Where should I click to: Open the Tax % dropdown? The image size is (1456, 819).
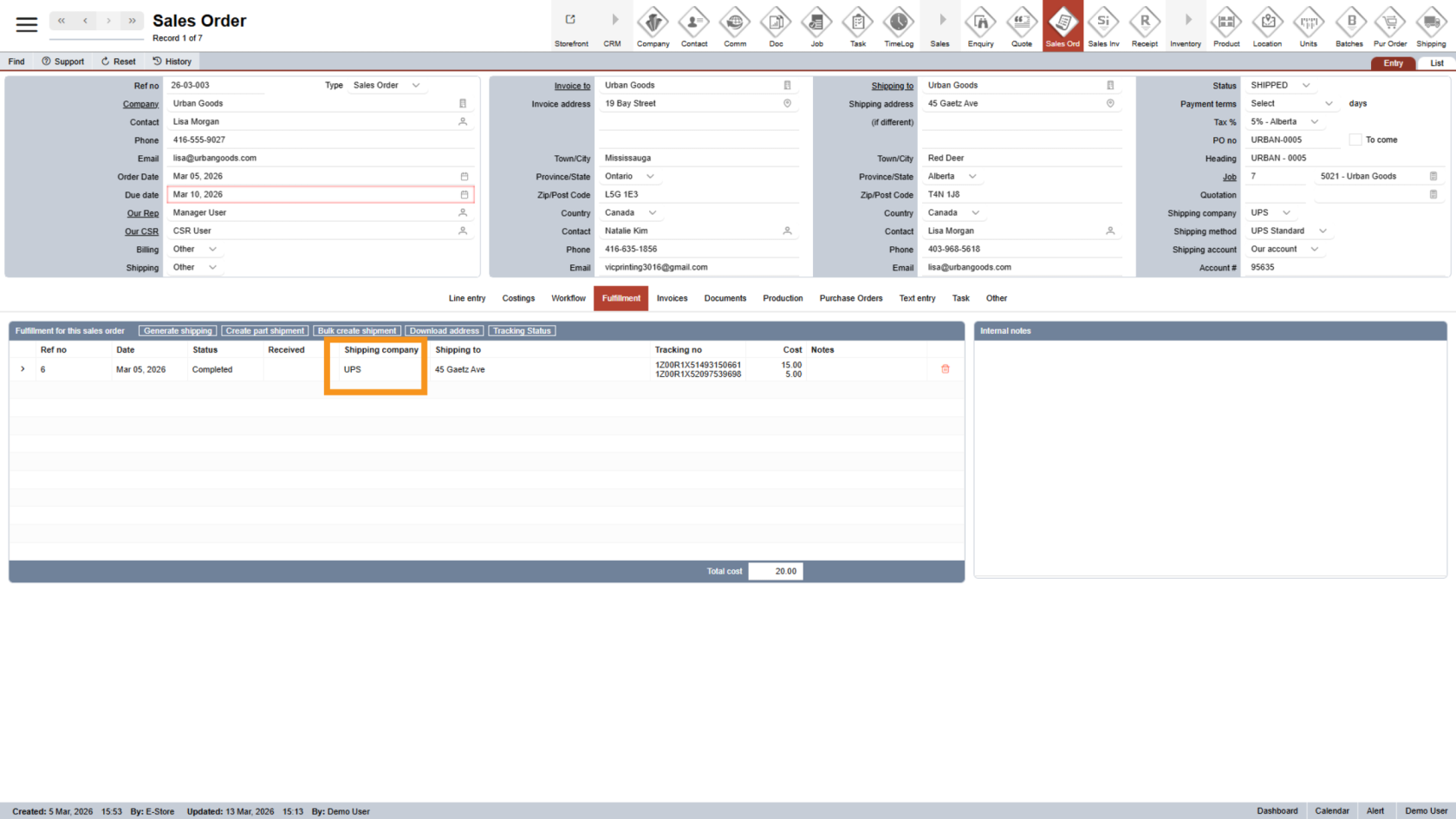pos(1314,122)
